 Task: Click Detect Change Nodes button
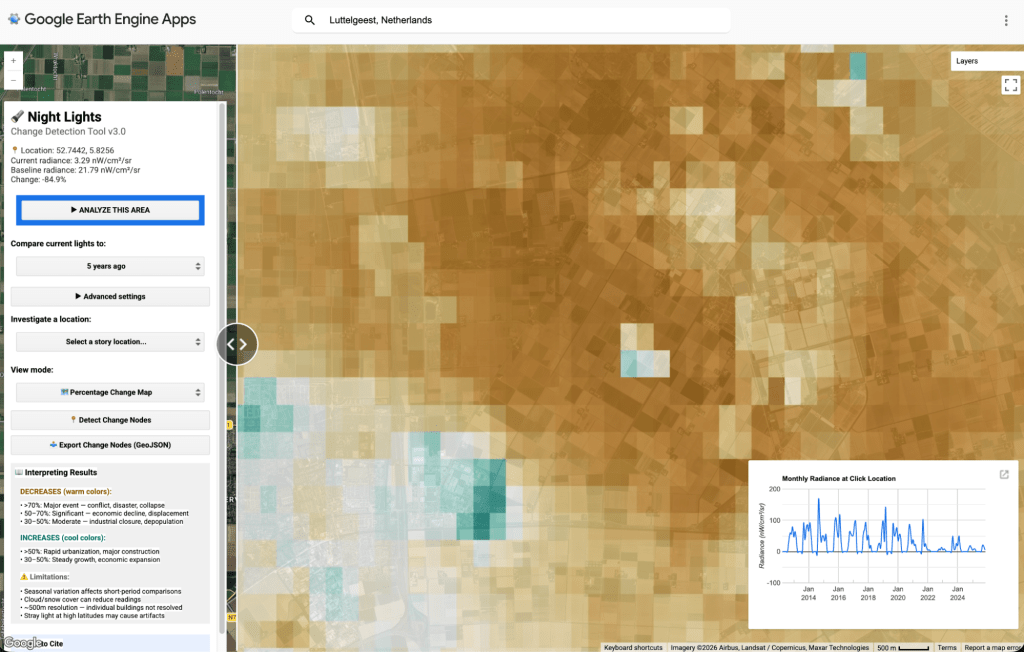click(x=110, y=420)
